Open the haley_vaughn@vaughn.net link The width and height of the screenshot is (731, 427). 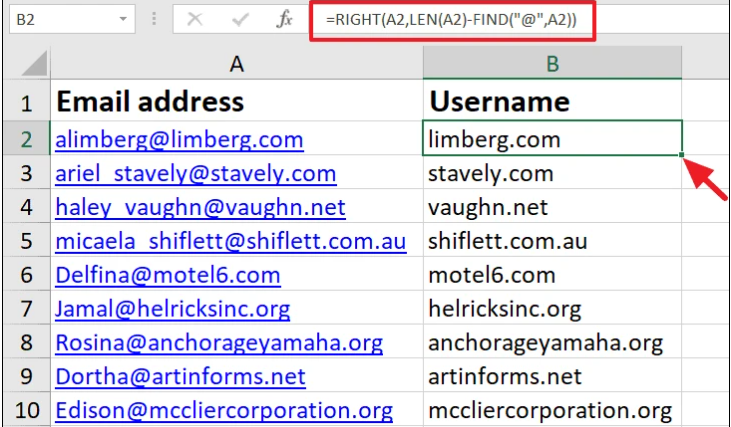200,207
